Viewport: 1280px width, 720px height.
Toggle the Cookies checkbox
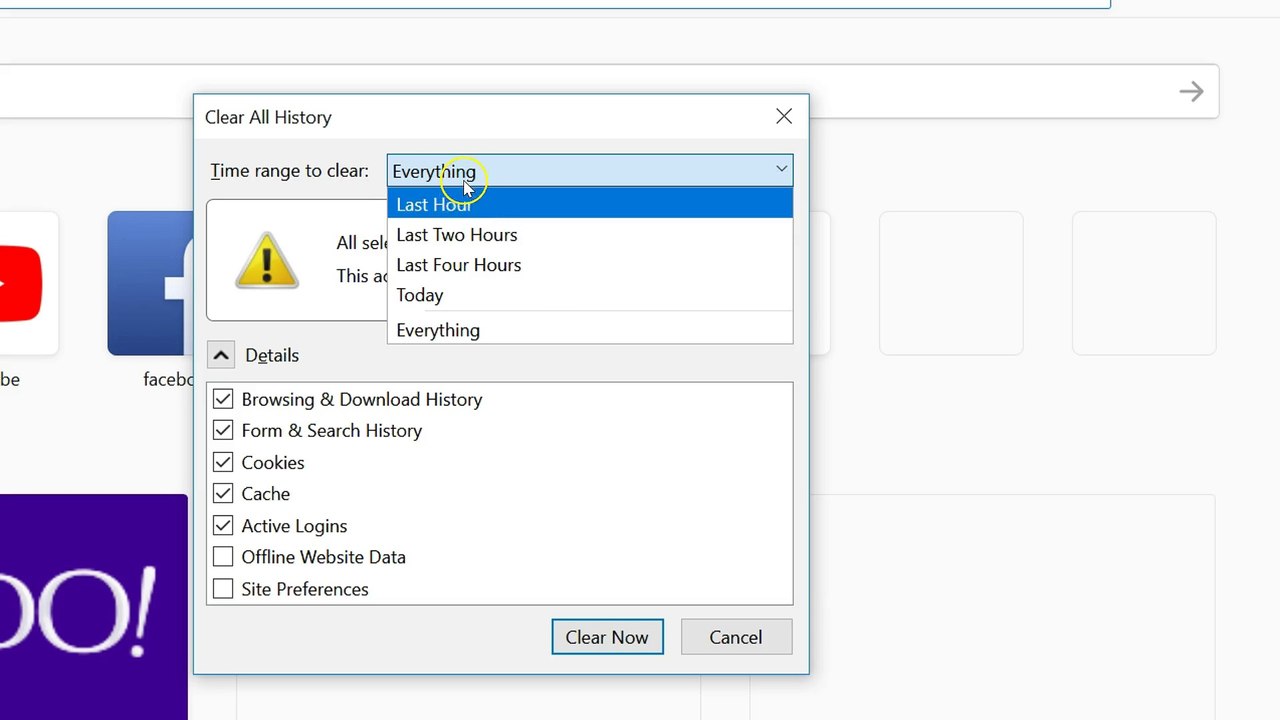223,462
